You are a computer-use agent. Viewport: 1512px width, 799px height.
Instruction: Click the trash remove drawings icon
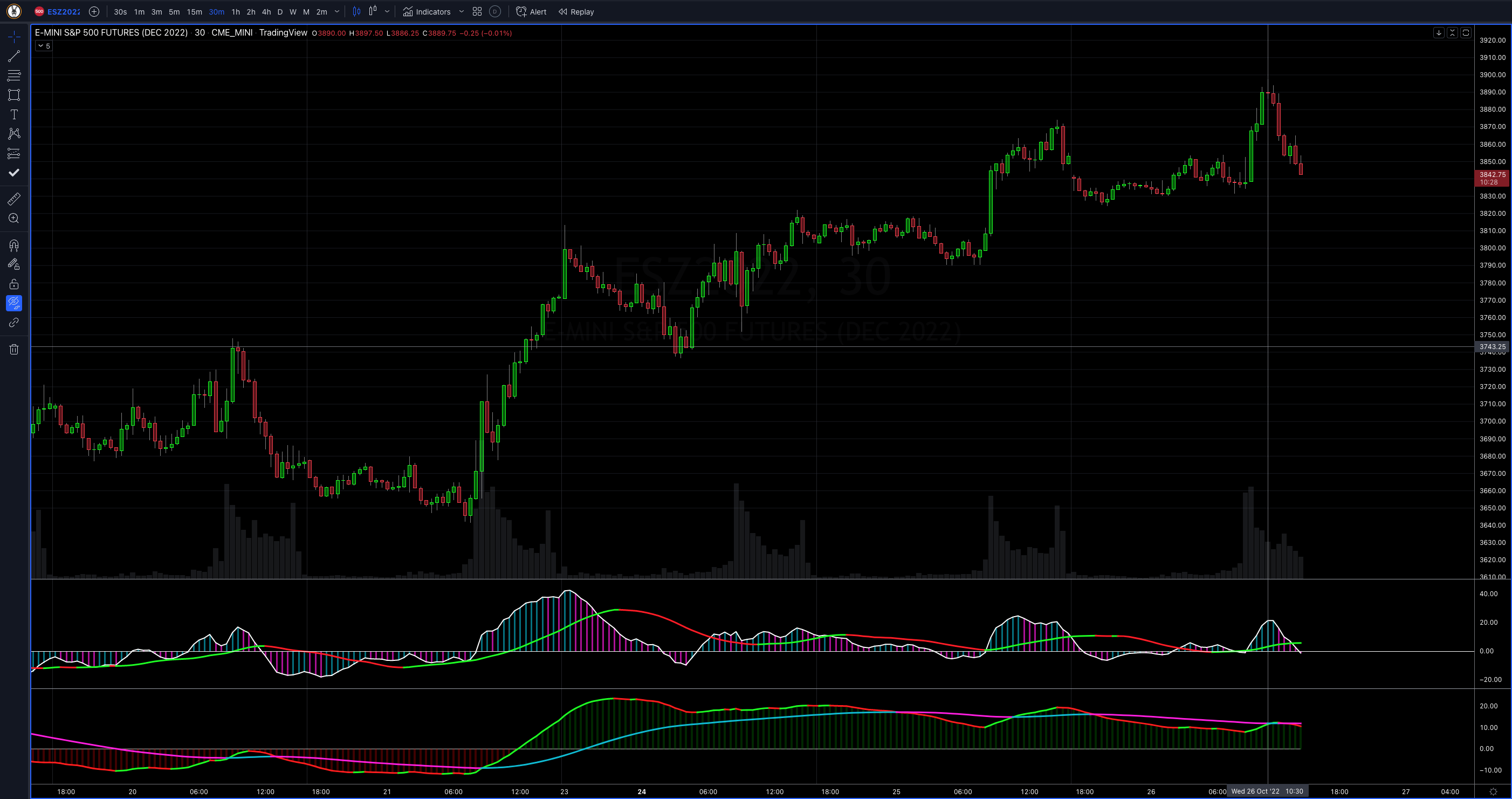point(14,349)
